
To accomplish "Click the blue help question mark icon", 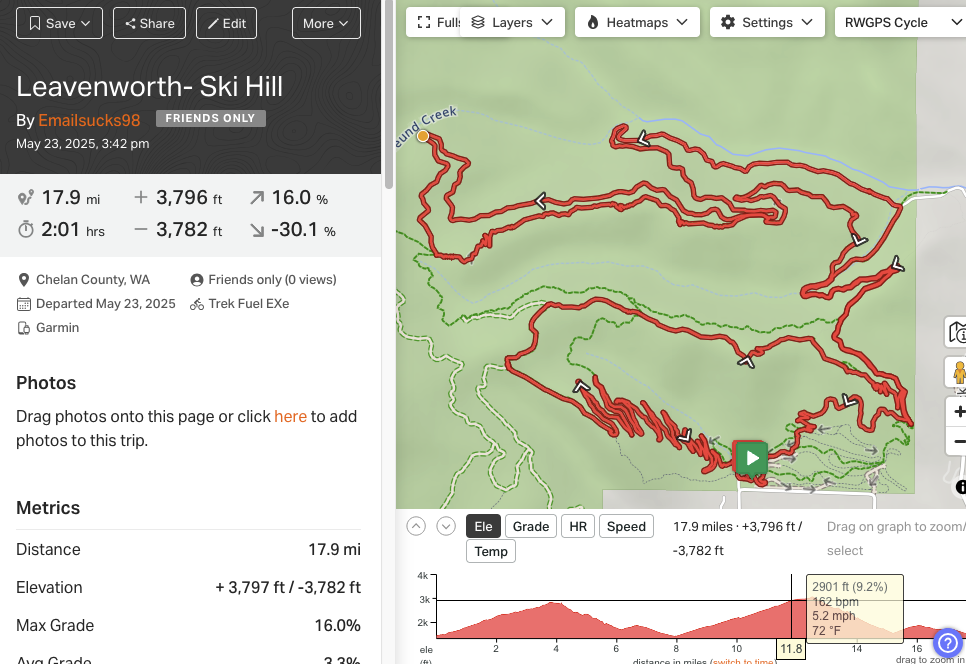I will coord(948,644).
